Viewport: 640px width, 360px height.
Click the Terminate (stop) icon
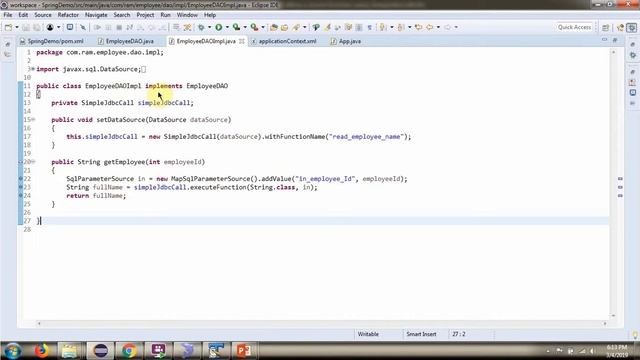[x=119, y=27]
